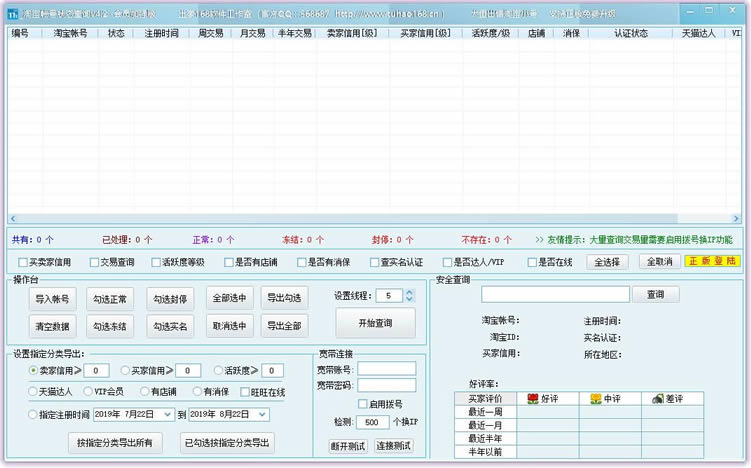Enable 启用拨号 dial-up checkbox

click(x=363, y=404)
